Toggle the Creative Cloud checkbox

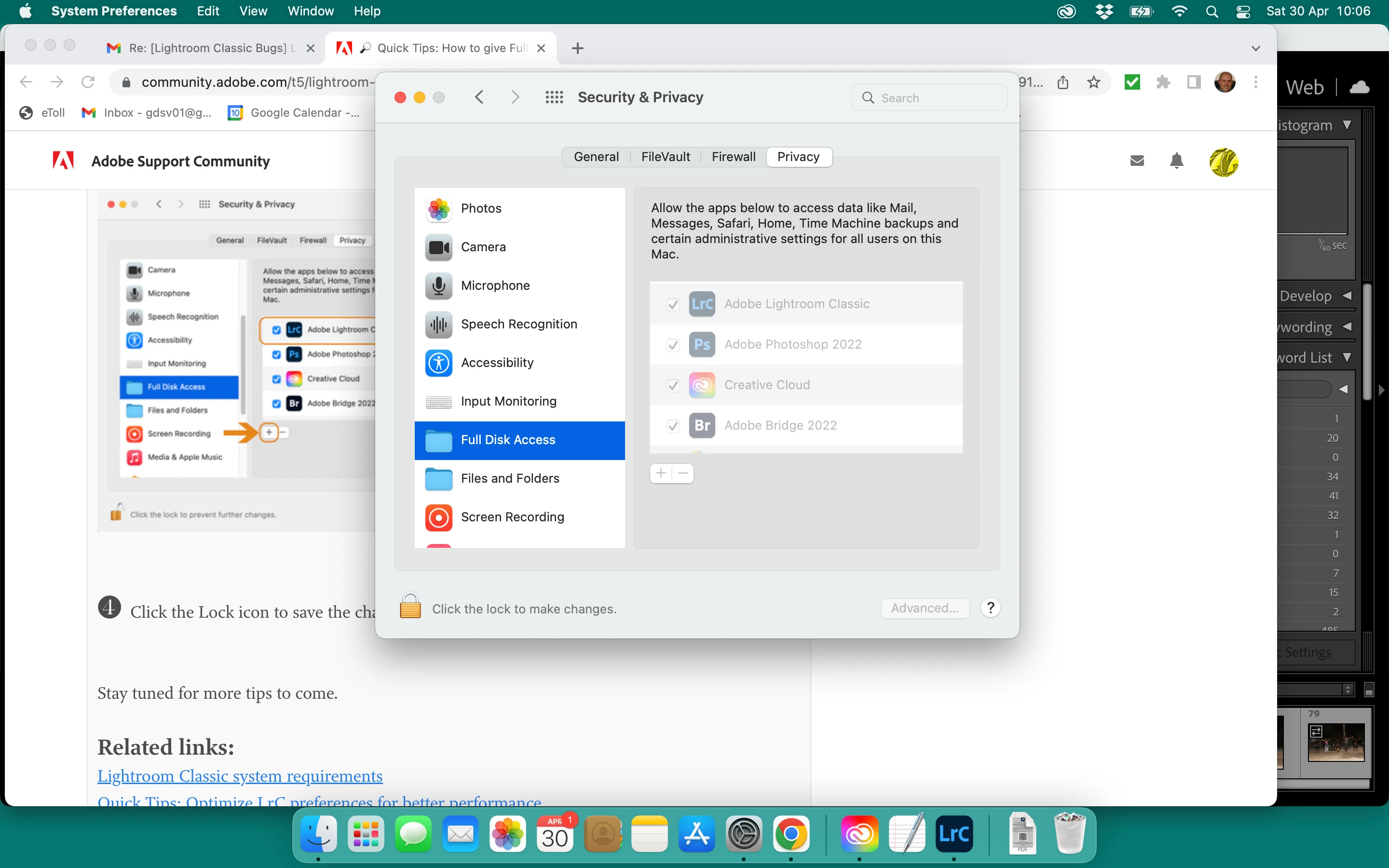673,385
